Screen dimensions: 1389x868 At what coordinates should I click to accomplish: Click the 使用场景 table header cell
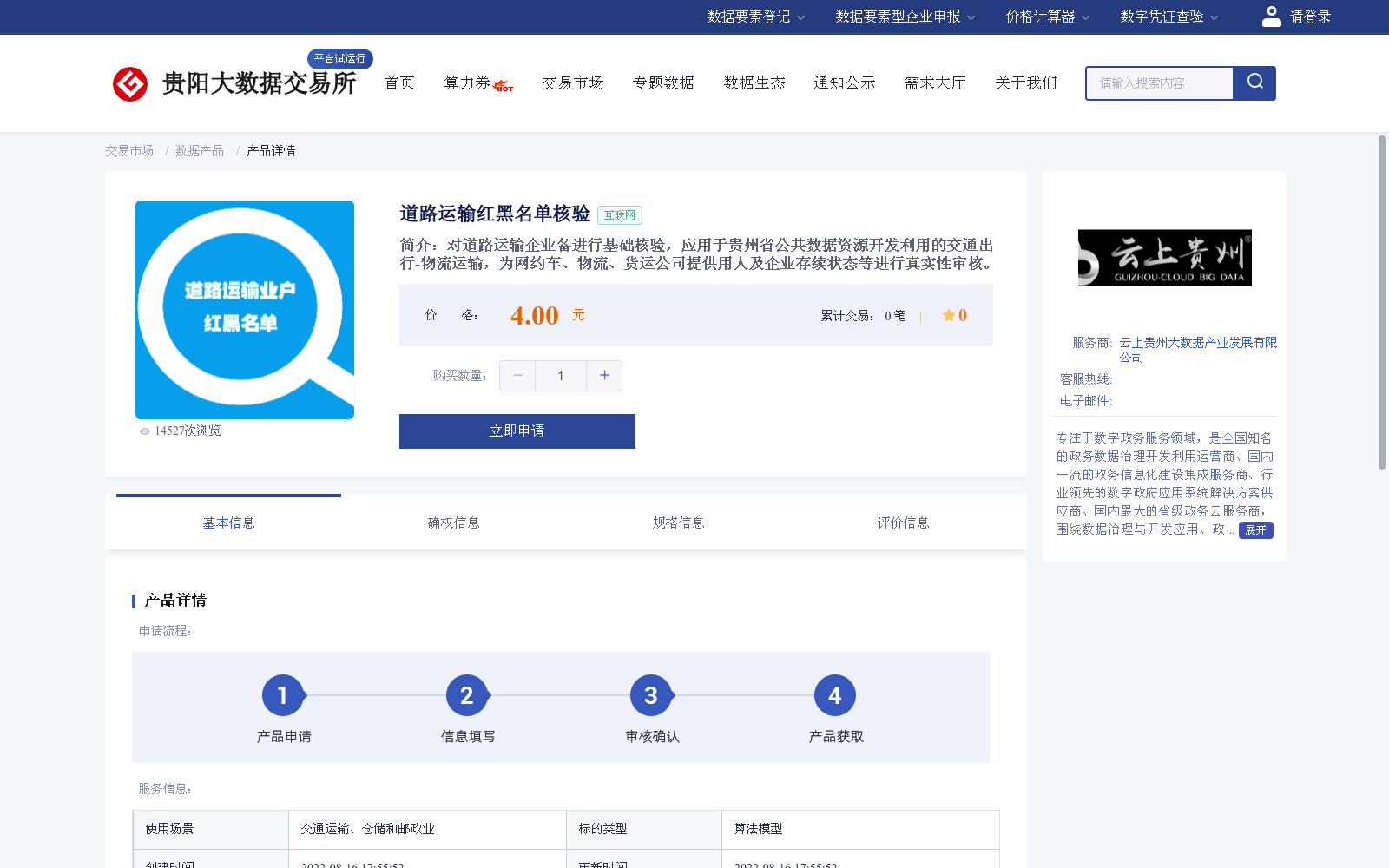pos(211,829)
